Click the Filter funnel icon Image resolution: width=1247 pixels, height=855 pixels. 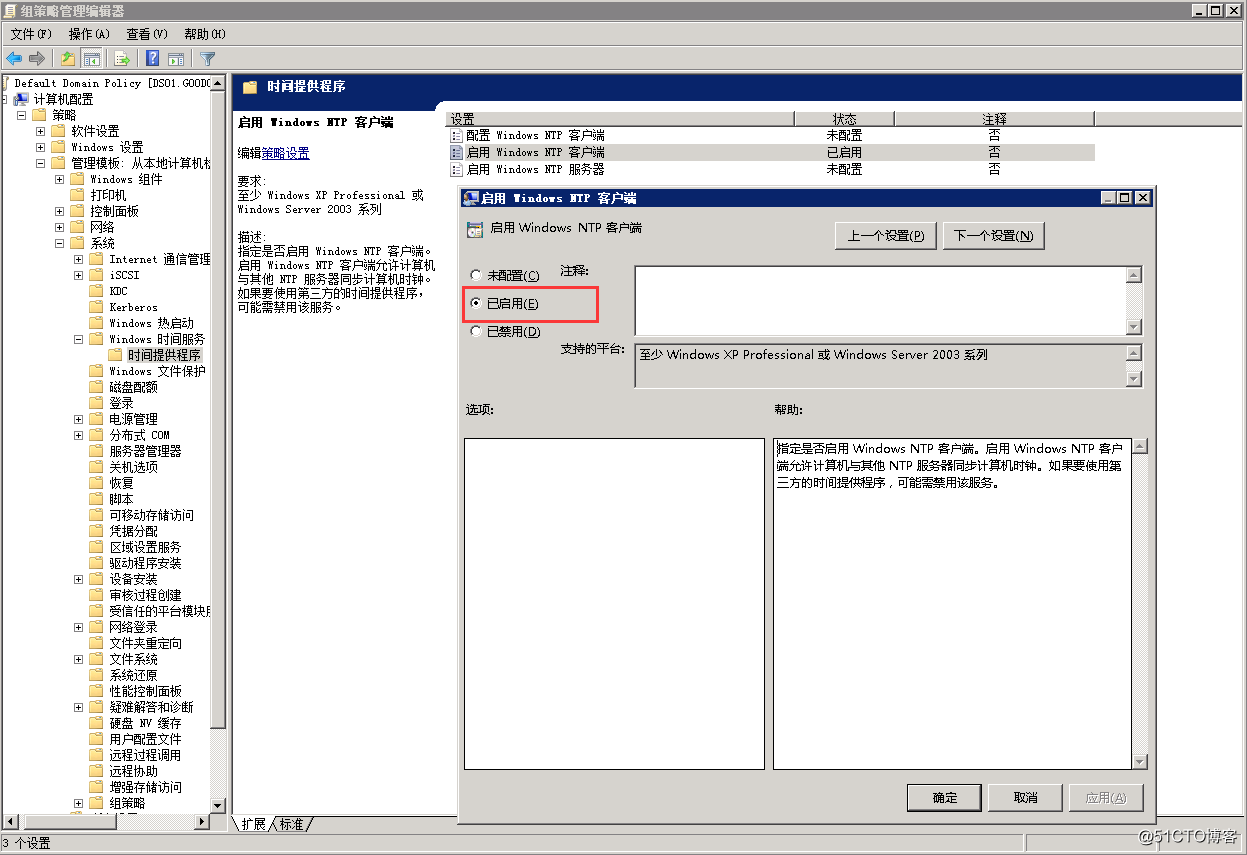pos(207,58)
